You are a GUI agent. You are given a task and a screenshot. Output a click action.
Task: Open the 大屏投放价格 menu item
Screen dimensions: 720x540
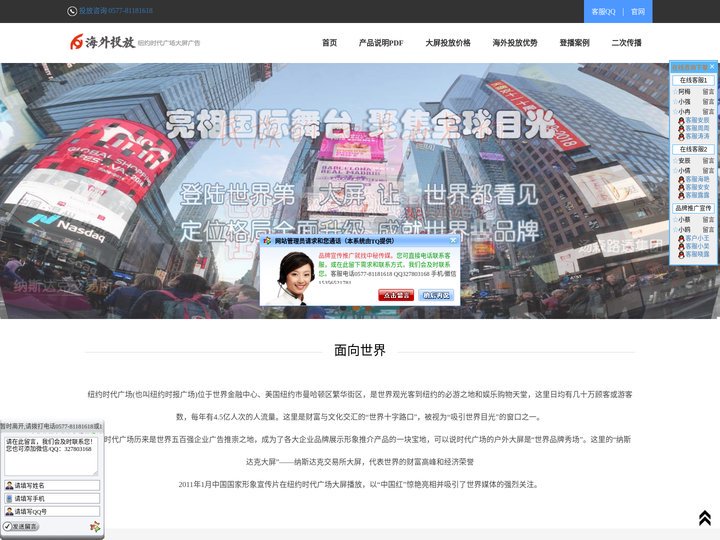pyautogui.click(x=448, y=43)
